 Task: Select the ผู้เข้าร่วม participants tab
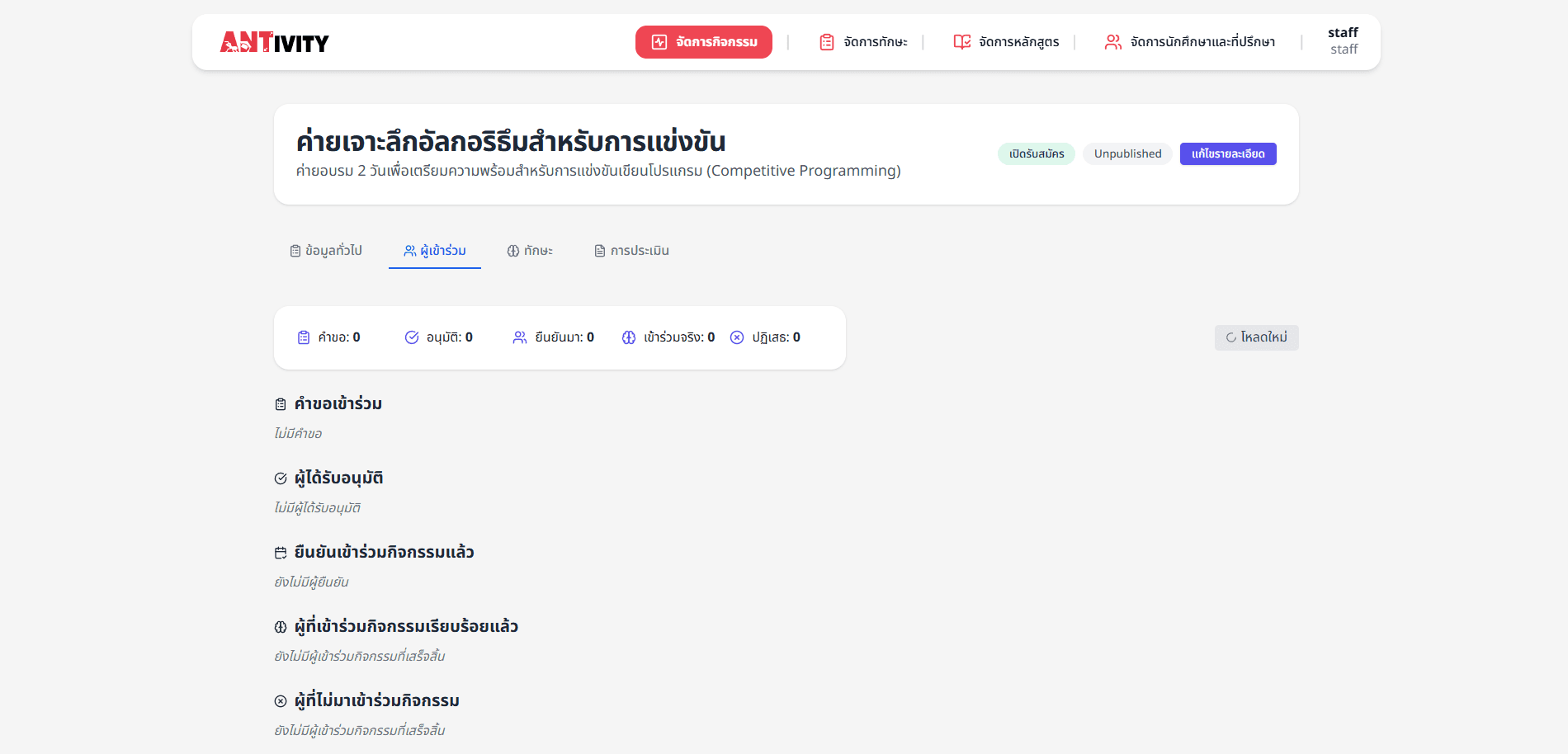pyautogui.click(x=435, y=251)
